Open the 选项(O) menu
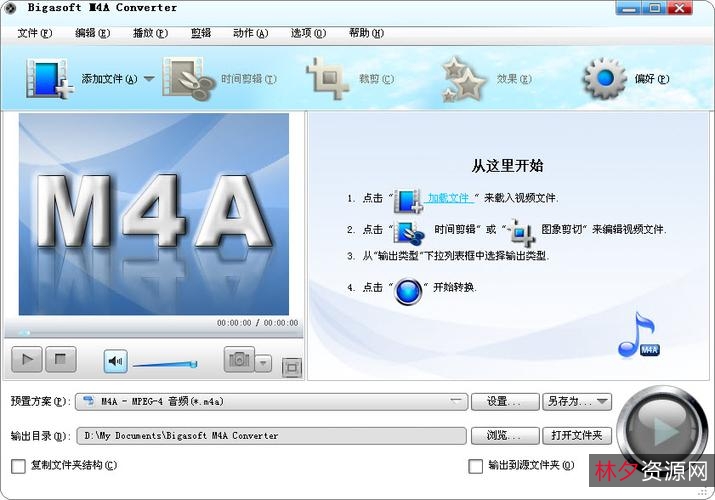The width and height of the screenshot is (715, 500). point(308,33)
